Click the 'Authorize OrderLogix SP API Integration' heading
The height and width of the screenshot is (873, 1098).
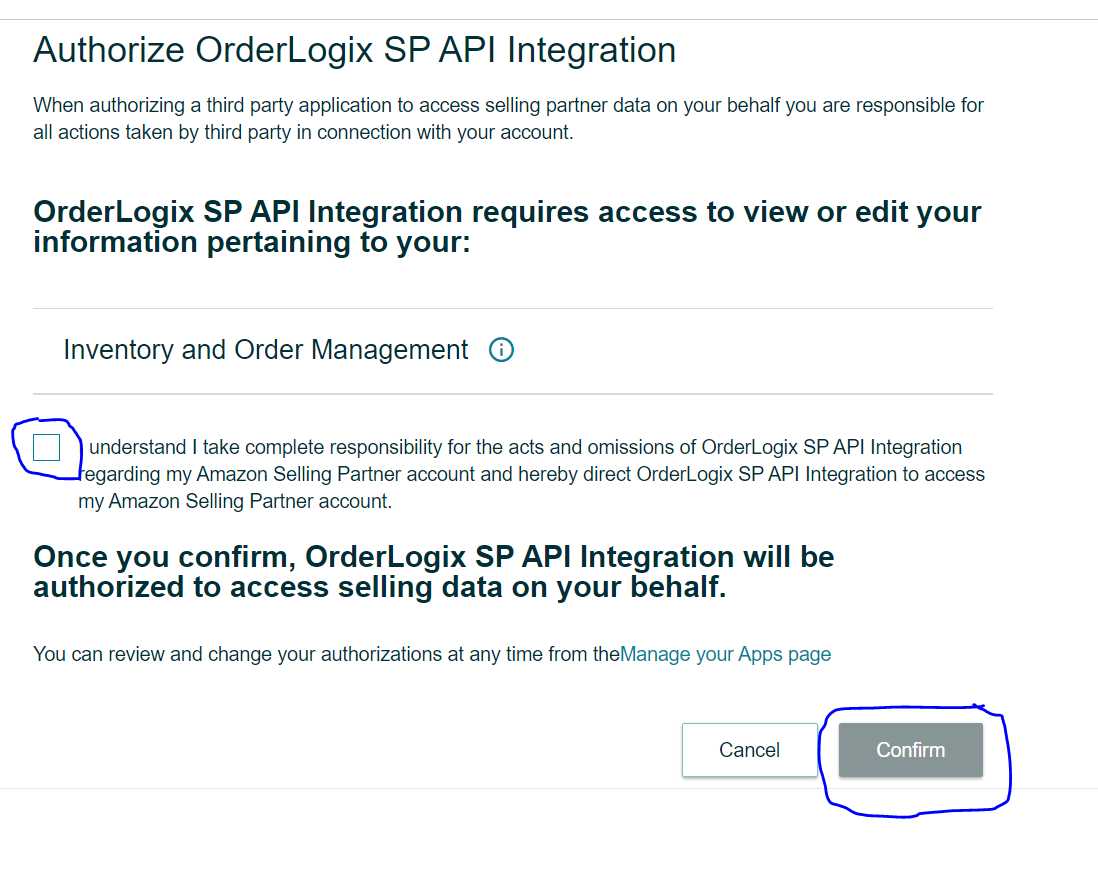[x=354, y=50]
